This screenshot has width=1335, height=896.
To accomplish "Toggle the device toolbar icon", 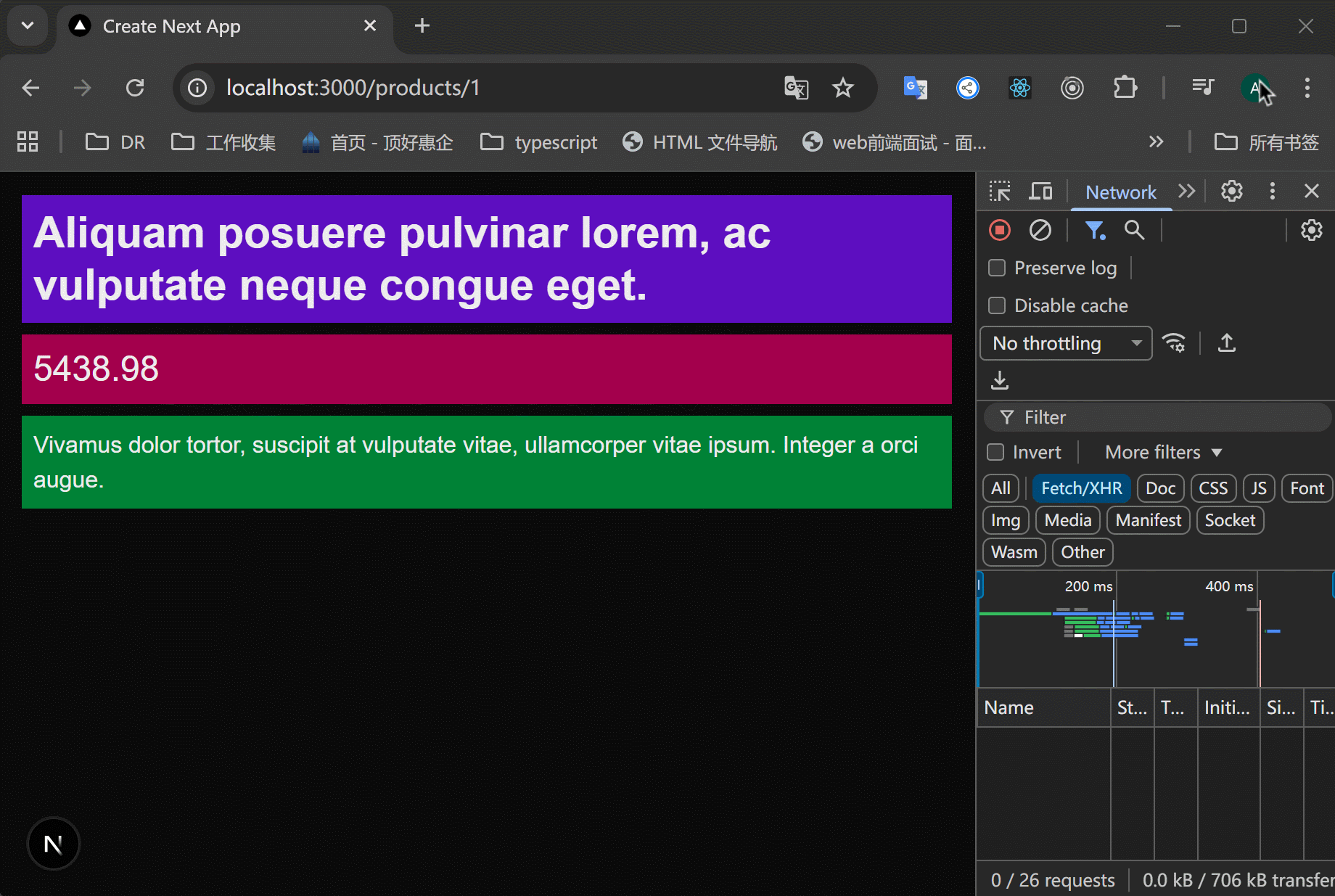I will (x=1040, y=192).
